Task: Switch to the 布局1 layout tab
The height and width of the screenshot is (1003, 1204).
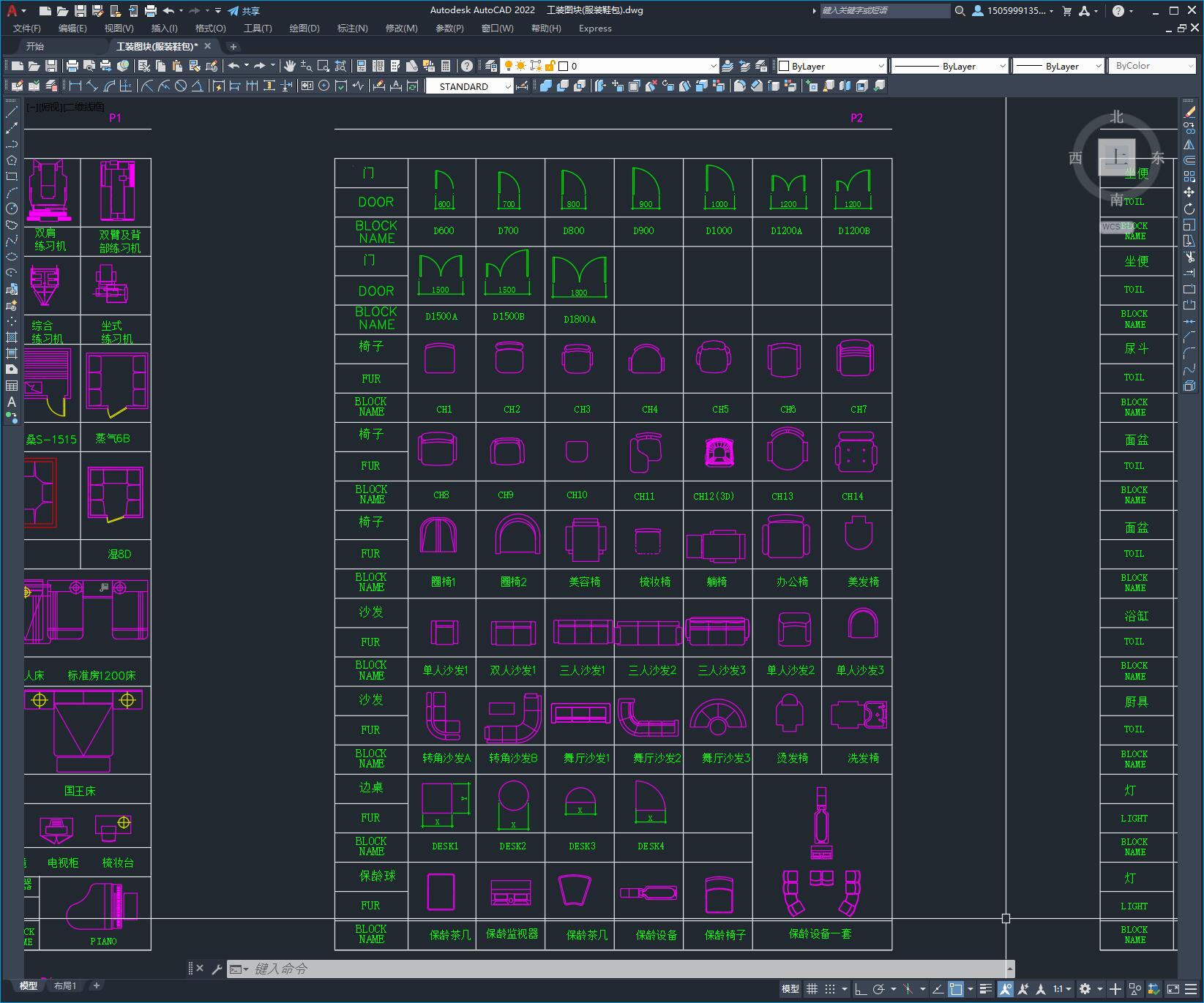Action: (65, 985)
